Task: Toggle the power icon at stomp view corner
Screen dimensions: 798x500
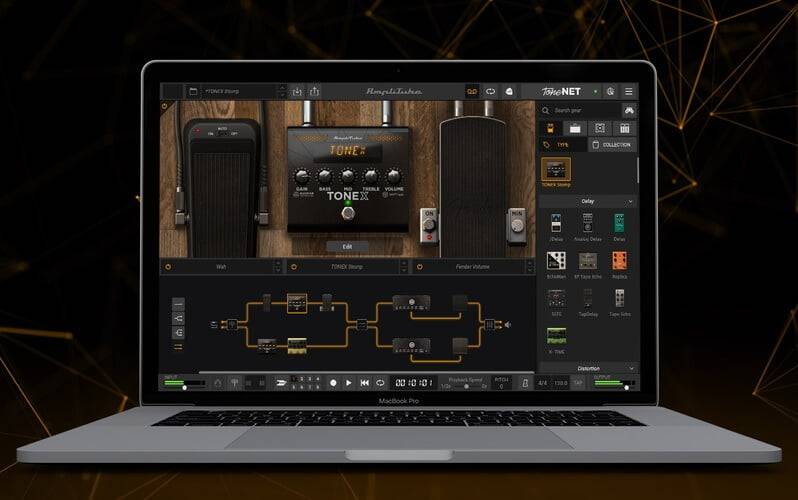Action: point(164,106)
